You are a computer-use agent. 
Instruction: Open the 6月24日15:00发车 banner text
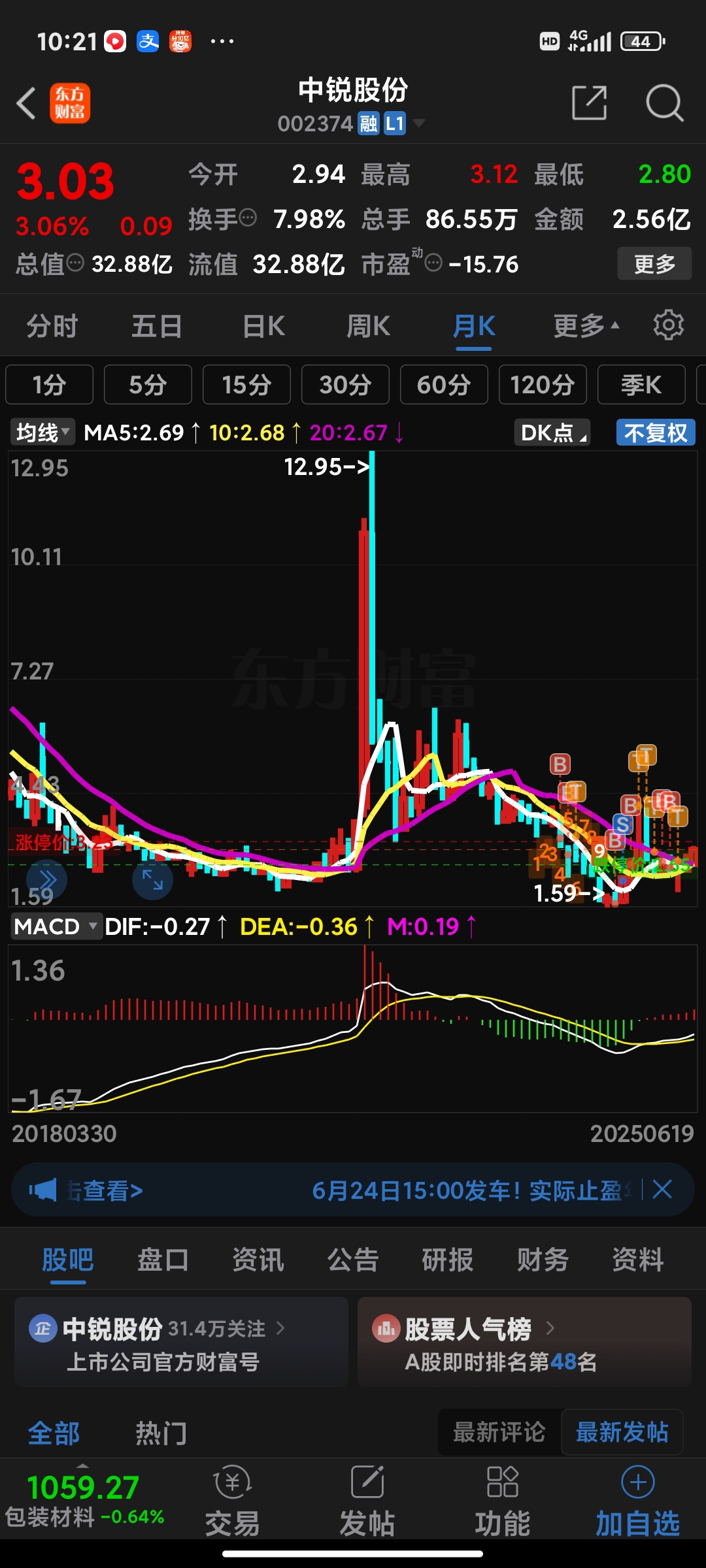tap(471, 1190)
